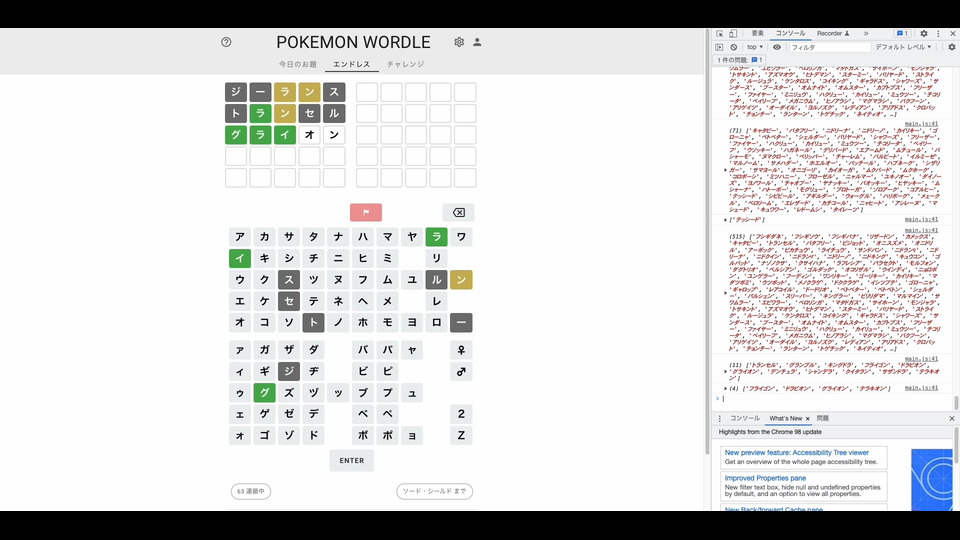Open the user profile icon
Viewport: 960px width, 540px height.
click(x=477, y=42)
